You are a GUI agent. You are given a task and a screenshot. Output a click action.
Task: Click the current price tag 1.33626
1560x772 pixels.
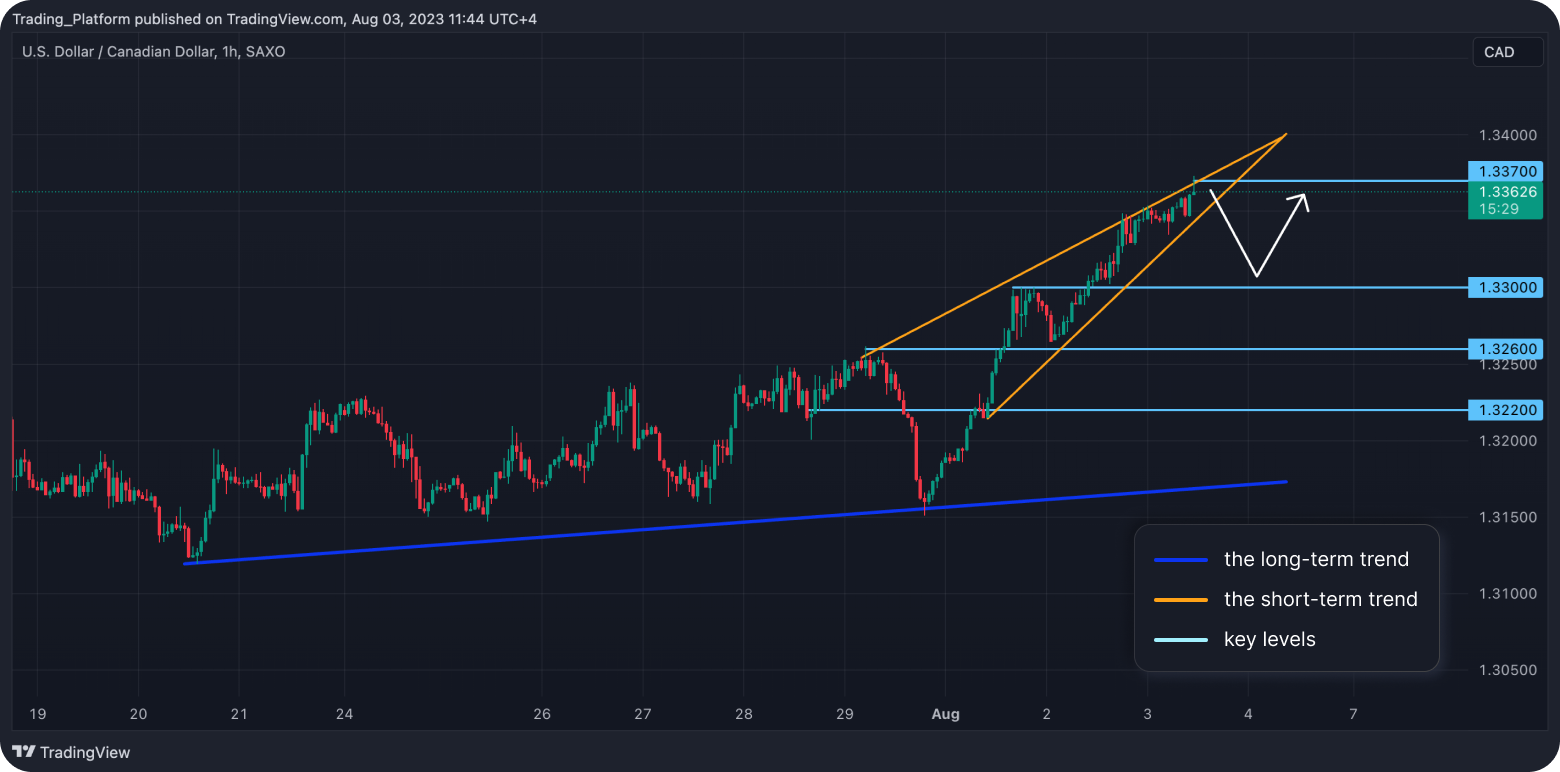tap(1506, 192)
